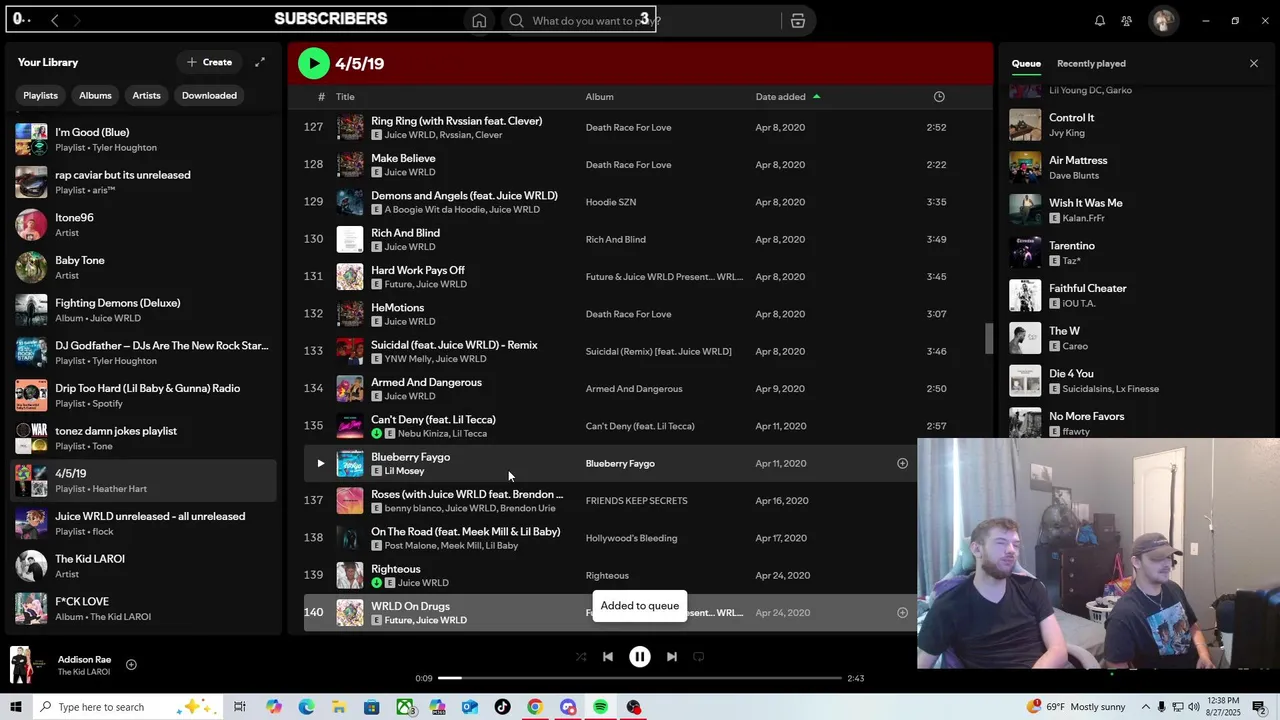This screenshot has width=1280, height=720.
Task: Select the 'Armed And Dangerous' track title
Action: 426,382
